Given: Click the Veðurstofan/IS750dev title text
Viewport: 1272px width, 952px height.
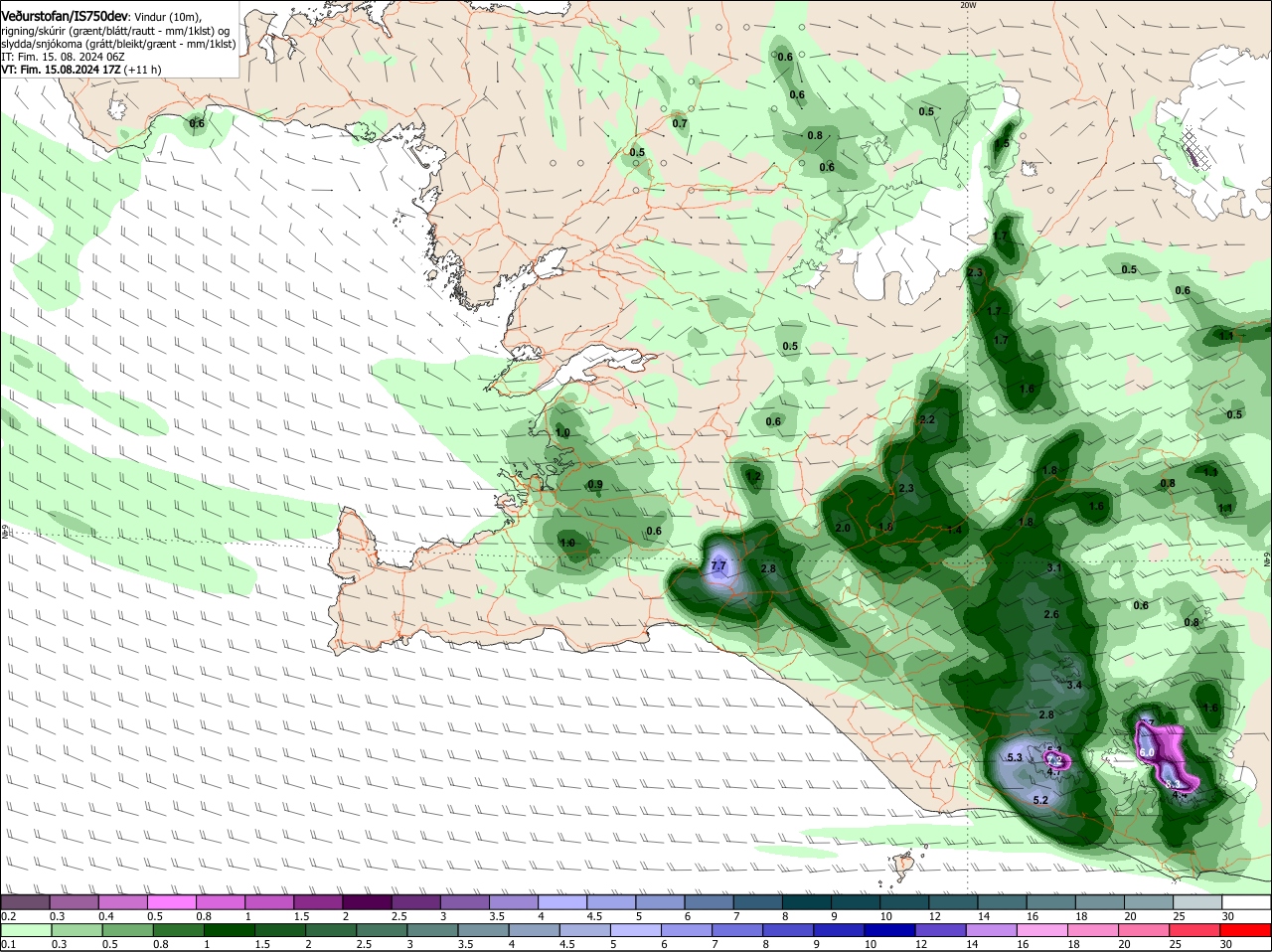Looking at the screenshot, I should point(64,18).
